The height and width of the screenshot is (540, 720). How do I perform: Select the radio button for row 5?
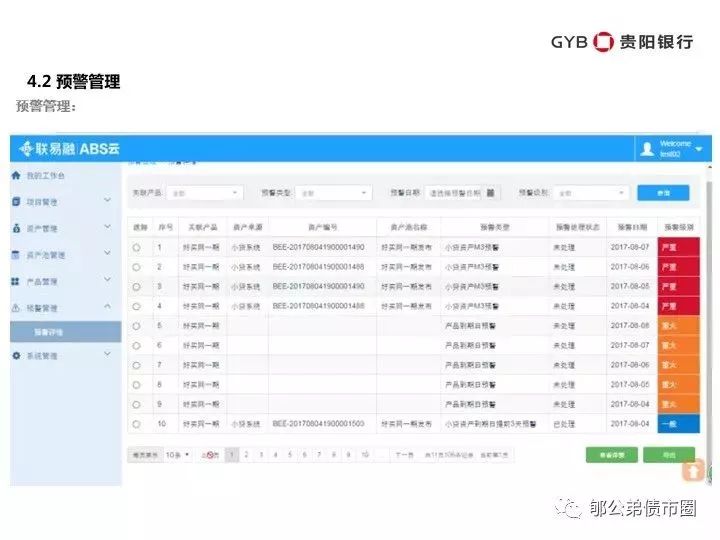click(x=136, y=326)
